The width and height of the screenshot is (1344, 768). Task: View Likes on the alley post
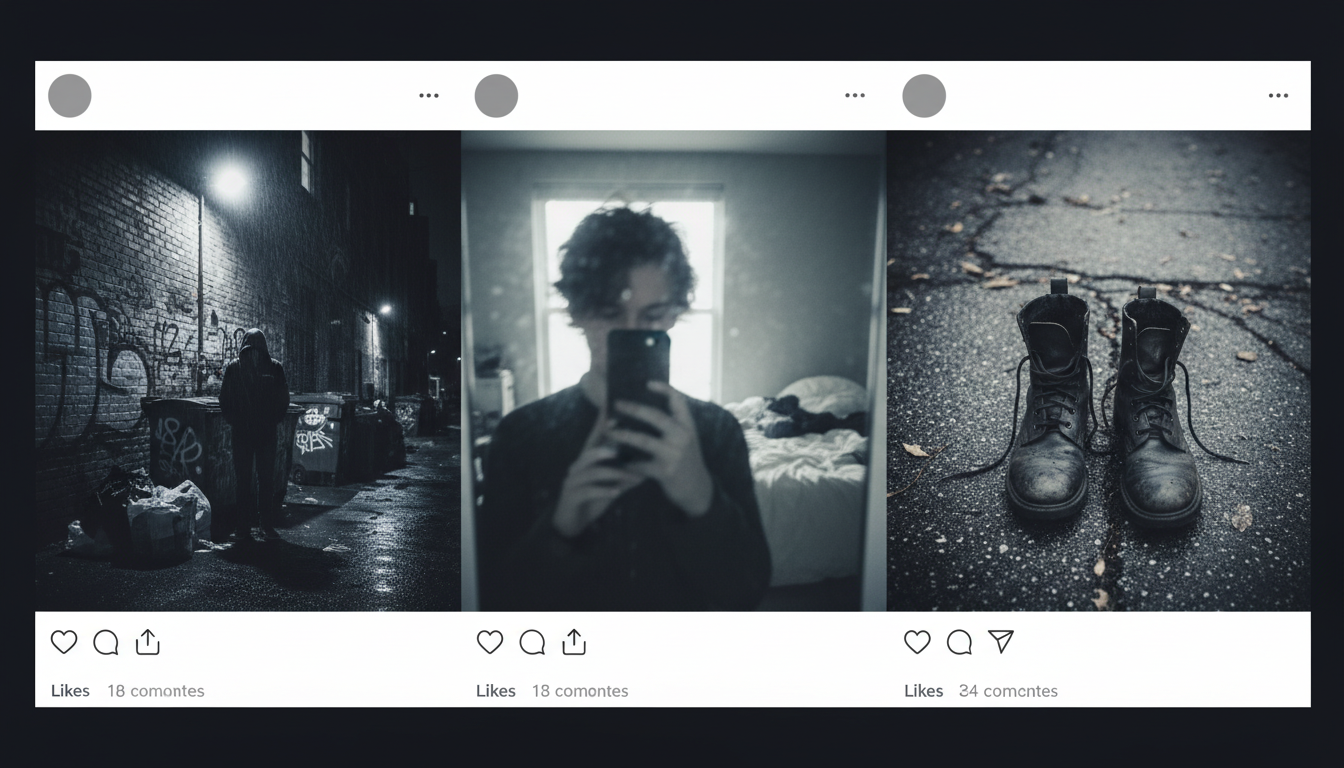tap(70, 691)
